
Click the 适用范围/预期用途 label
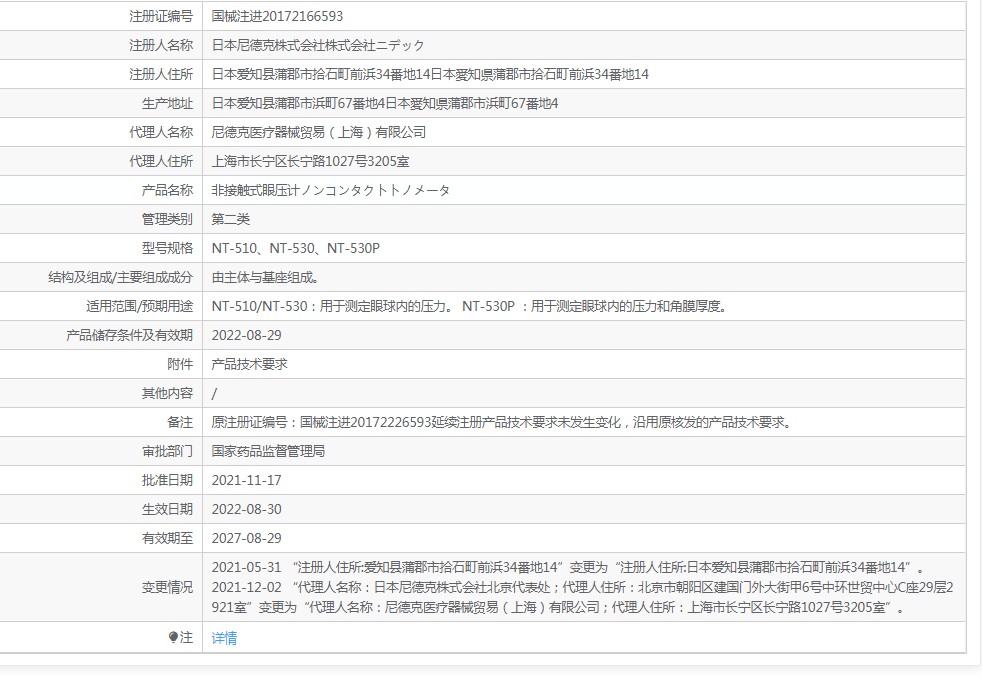(x=139, y=306)
